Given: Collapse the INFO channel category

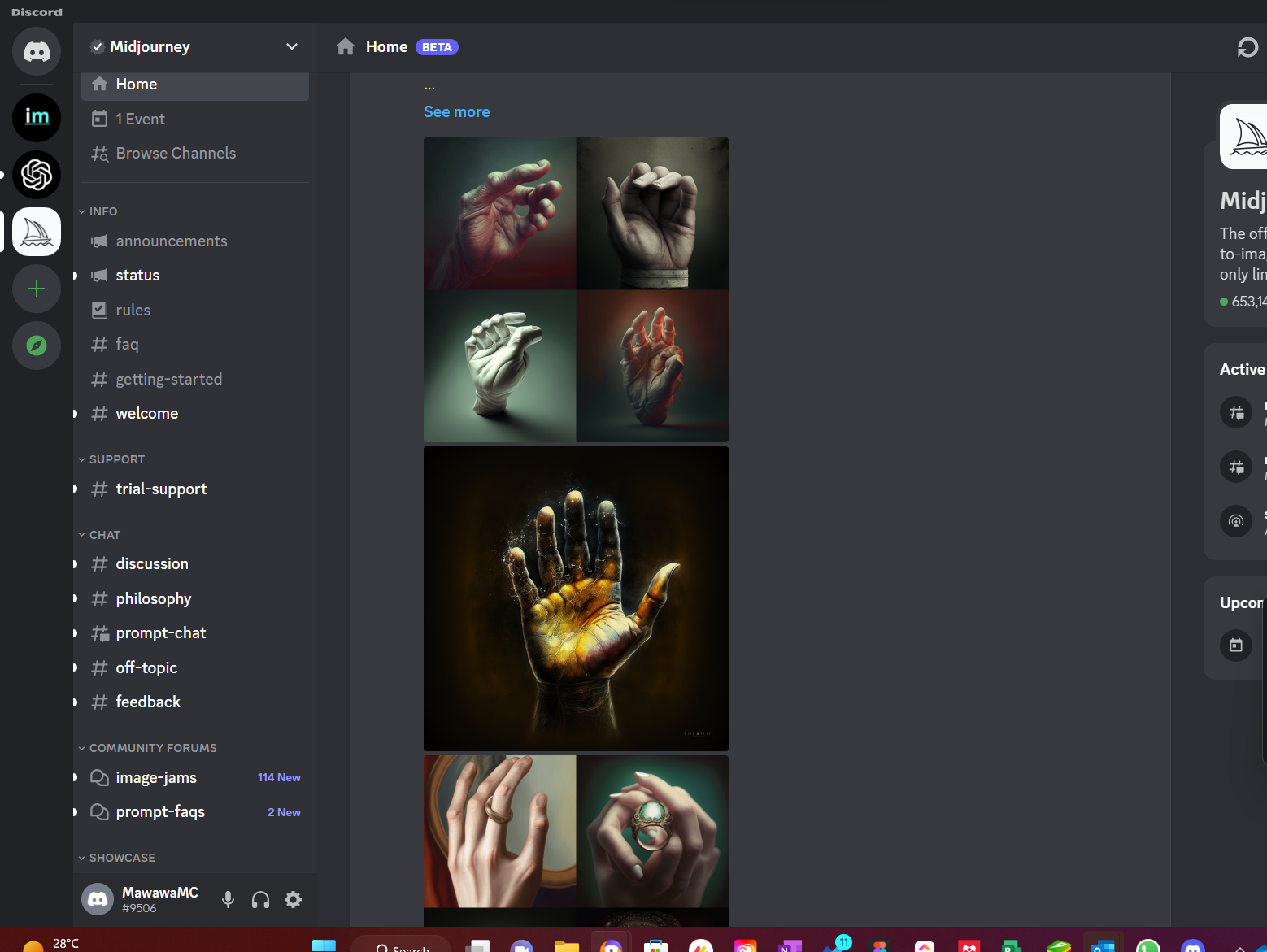Looking at the screenshot, I should (102, 211).
